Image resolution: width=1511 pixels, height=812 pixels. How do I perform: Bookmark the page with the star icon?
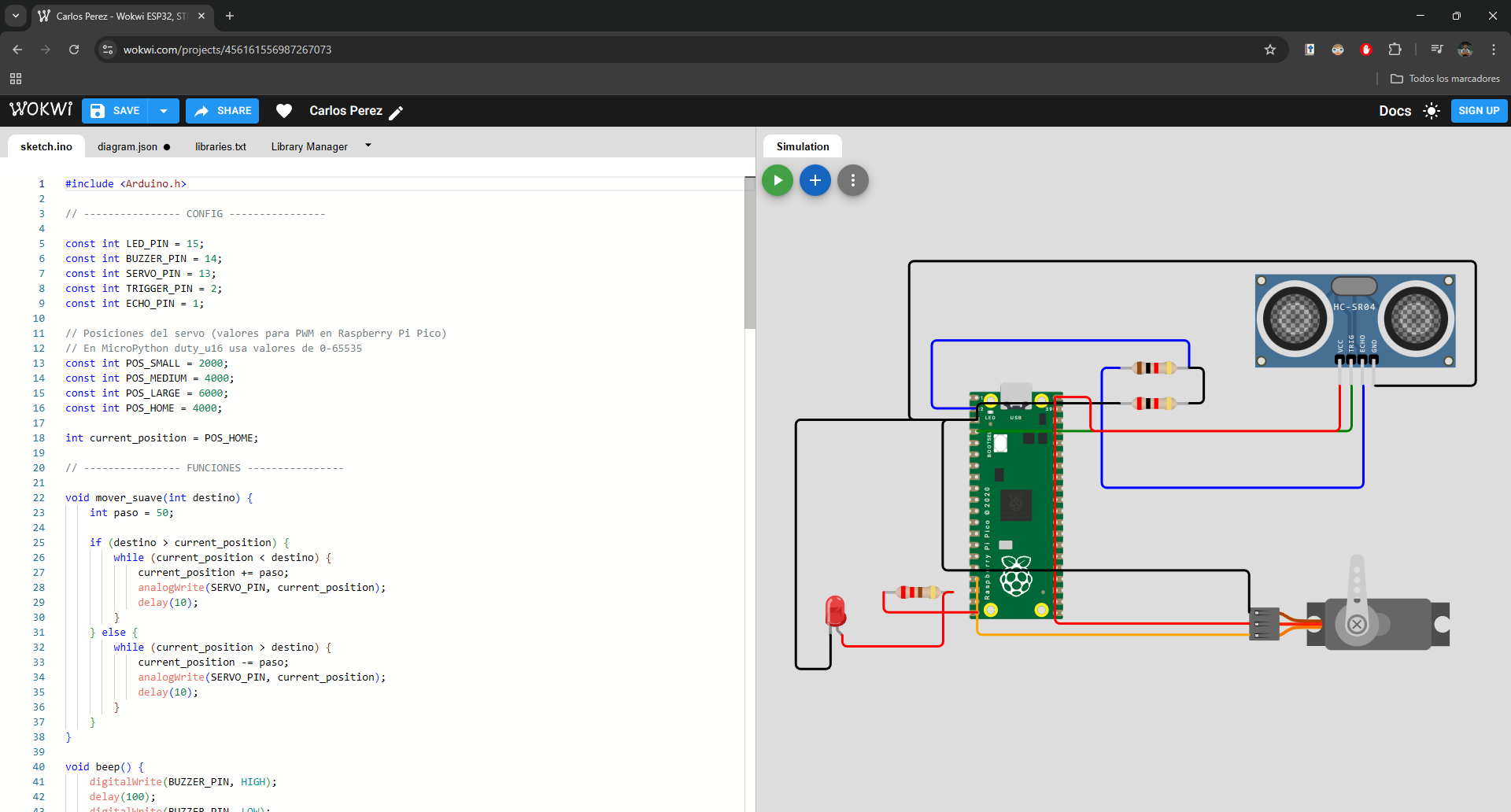click(x=1270, y=49)
